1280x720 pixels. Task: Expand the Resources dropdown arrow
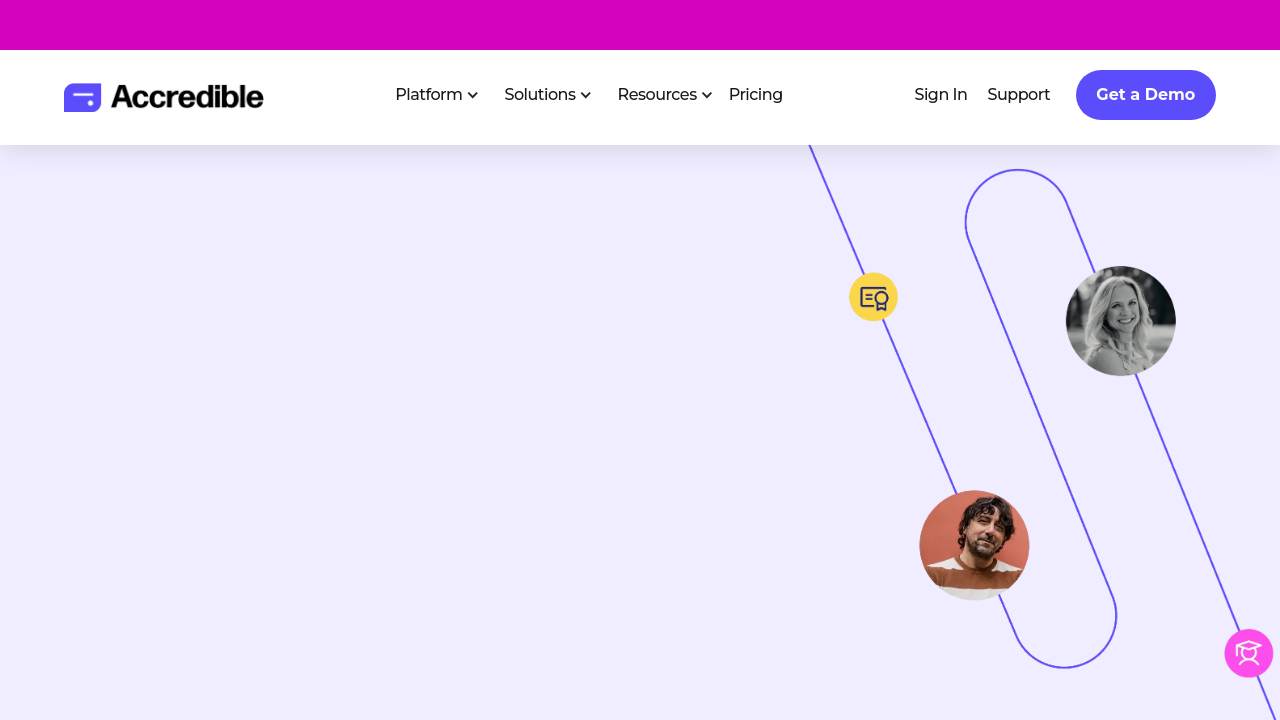point(707,96)
